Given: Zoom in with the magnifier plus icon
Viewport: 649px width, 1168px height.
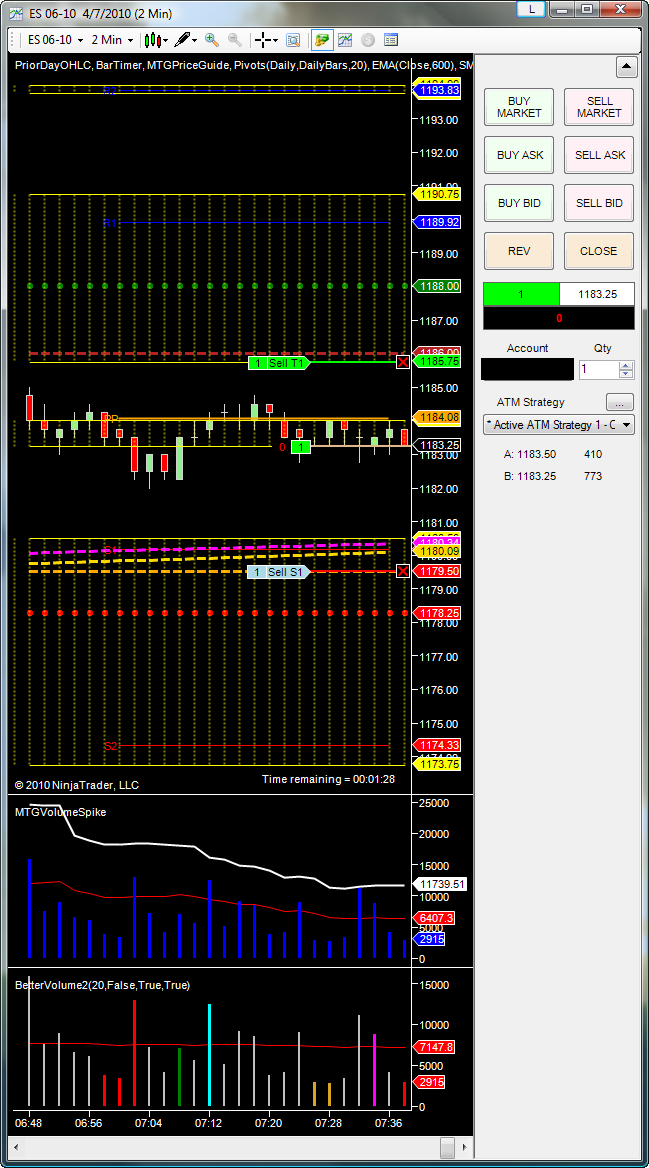Looking at the screenshot, I should coord(212,39).
